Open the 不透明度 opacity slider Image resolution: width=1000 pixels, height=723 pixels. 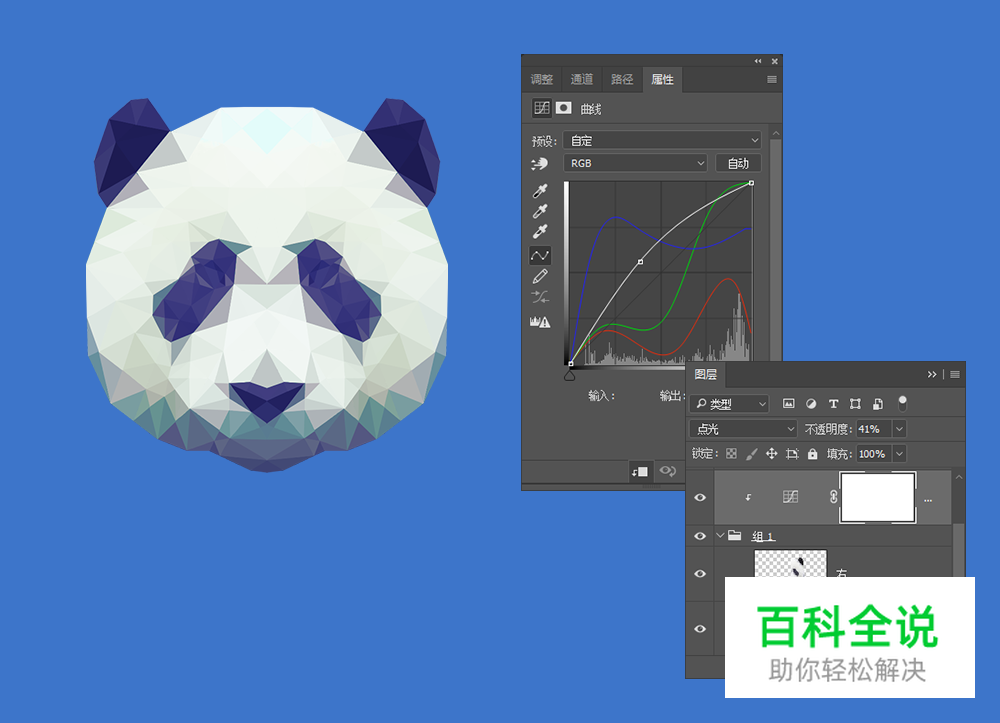(899, 429)
